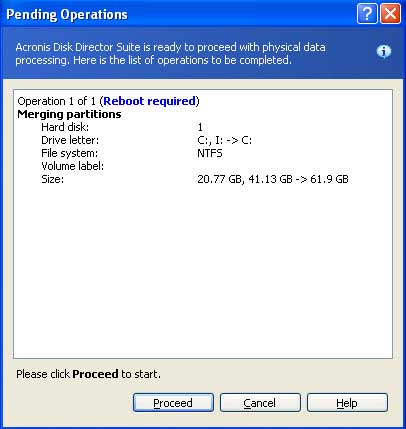The width and height of the screenshot is (406, 429).
Task: Open the Help button at bottom
Action: click(x=347, y=403)
